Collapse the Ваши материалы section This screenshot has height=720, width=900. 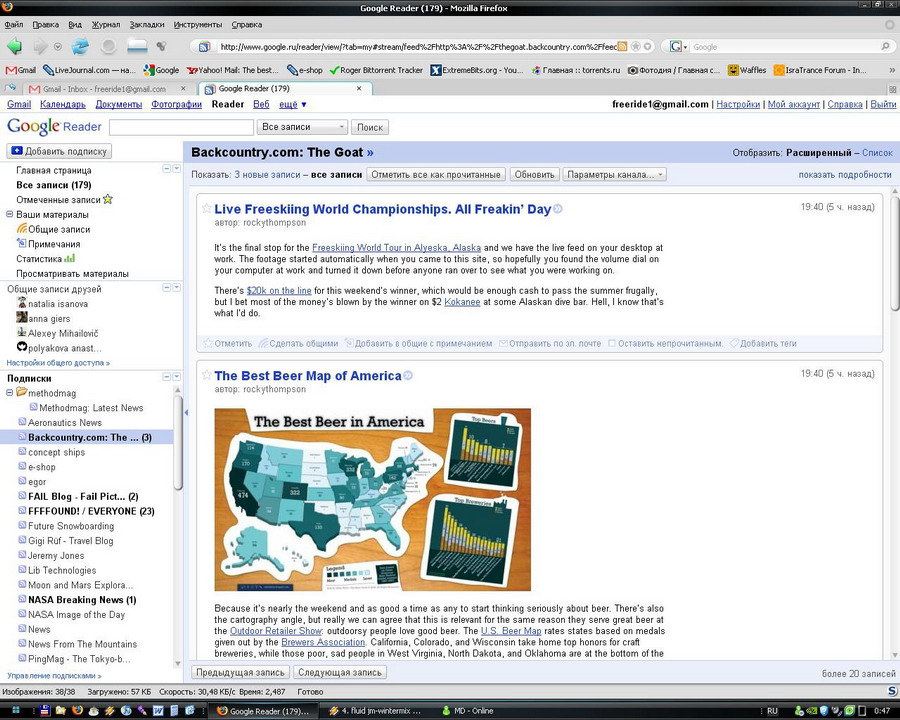(x=10, y=214)
